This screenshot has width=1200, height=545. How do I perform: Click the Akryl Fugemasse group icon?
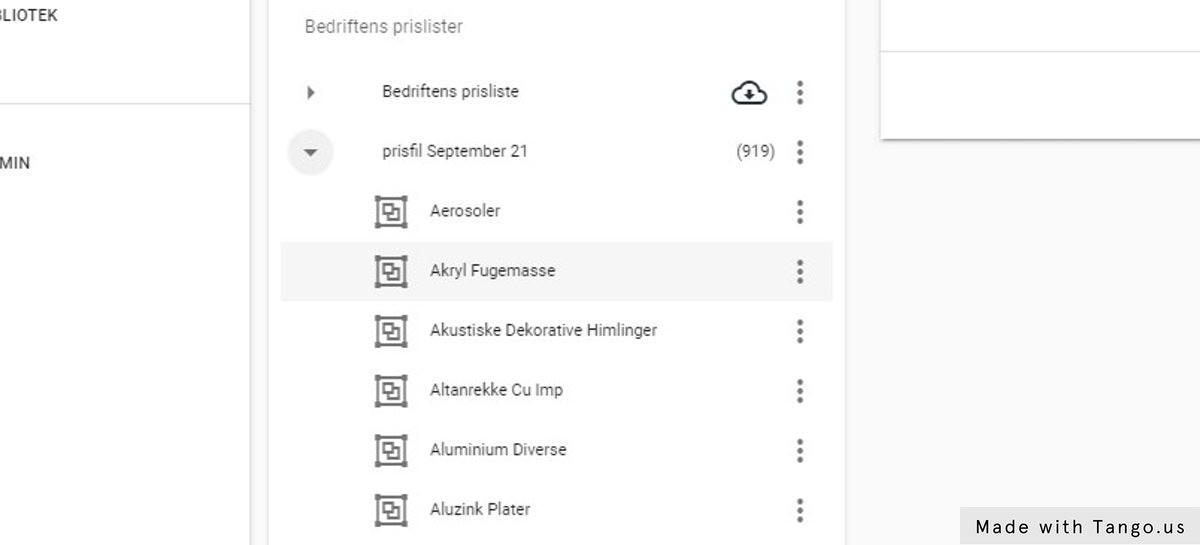[x=391, y=271]
